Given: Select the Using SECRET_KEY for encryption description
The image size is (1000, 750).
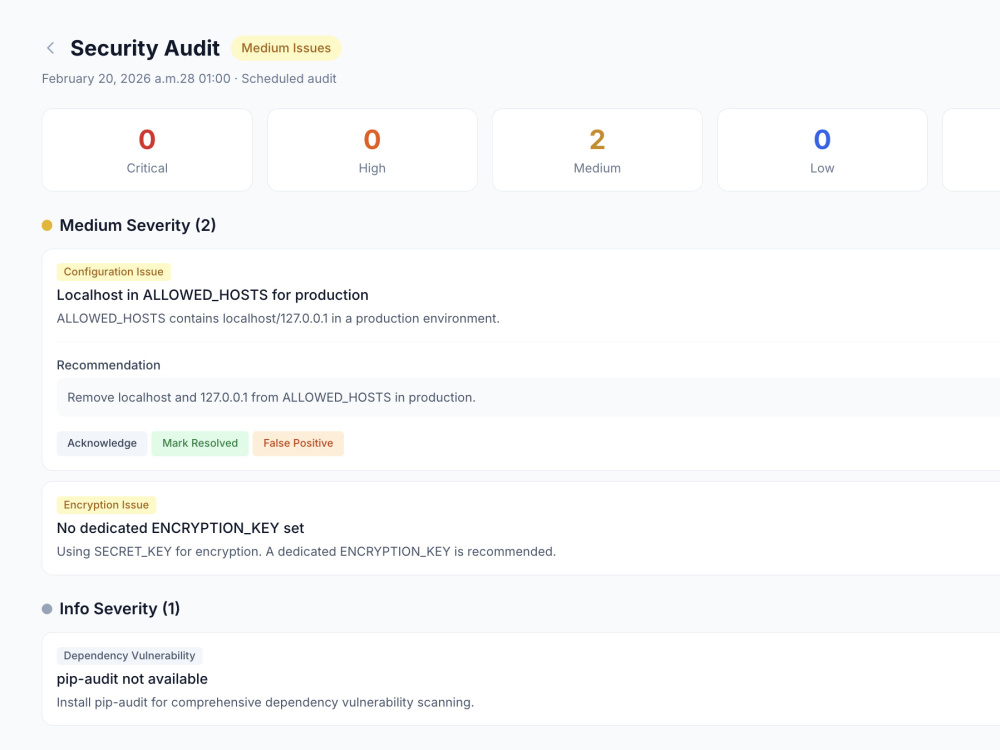Looking at the screenshot, I should pos(306,551).
